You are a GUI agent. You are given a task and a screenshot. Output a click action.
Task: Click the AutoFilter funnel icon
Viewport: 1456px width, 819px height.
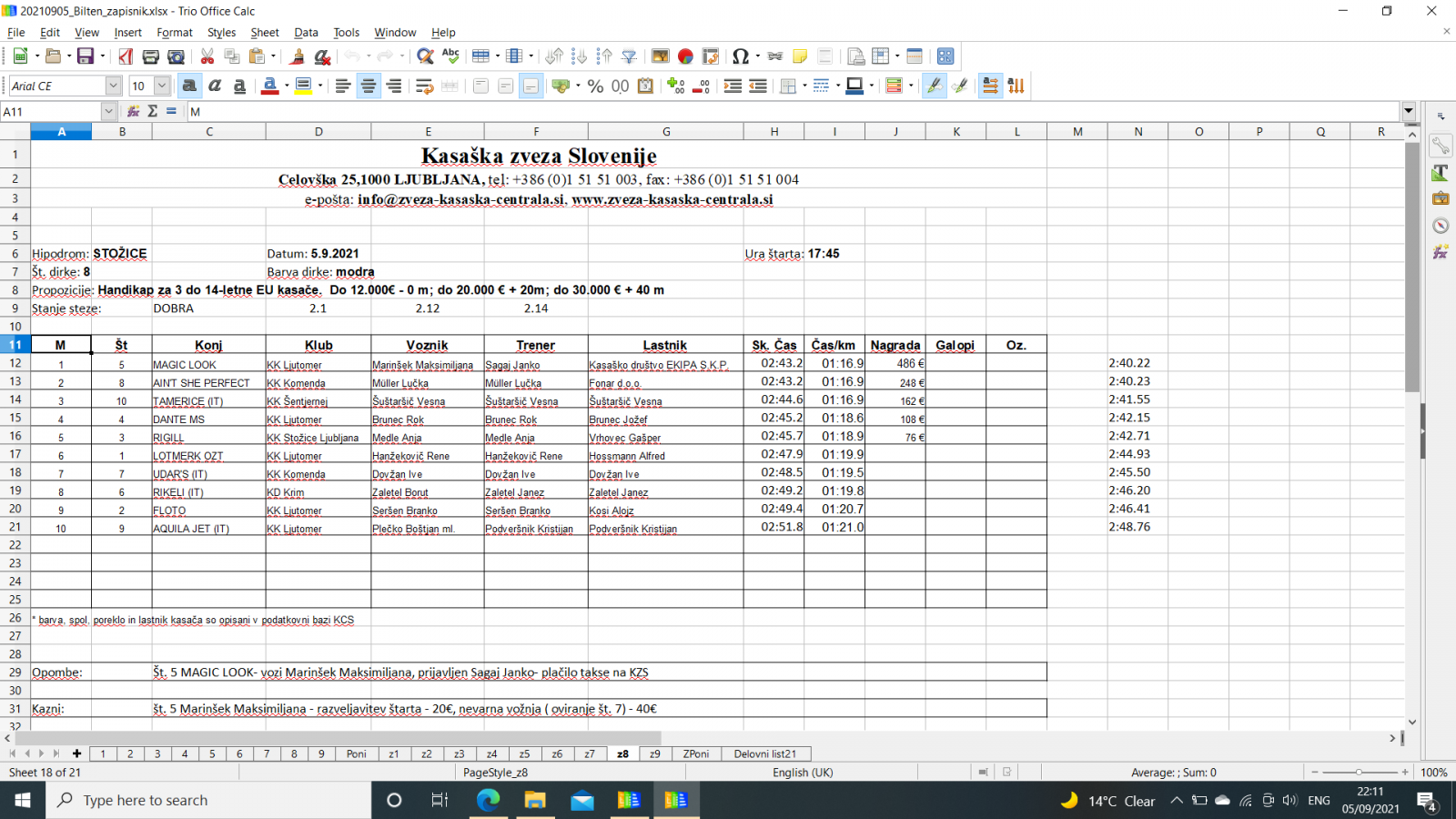(x=629, y=56)
